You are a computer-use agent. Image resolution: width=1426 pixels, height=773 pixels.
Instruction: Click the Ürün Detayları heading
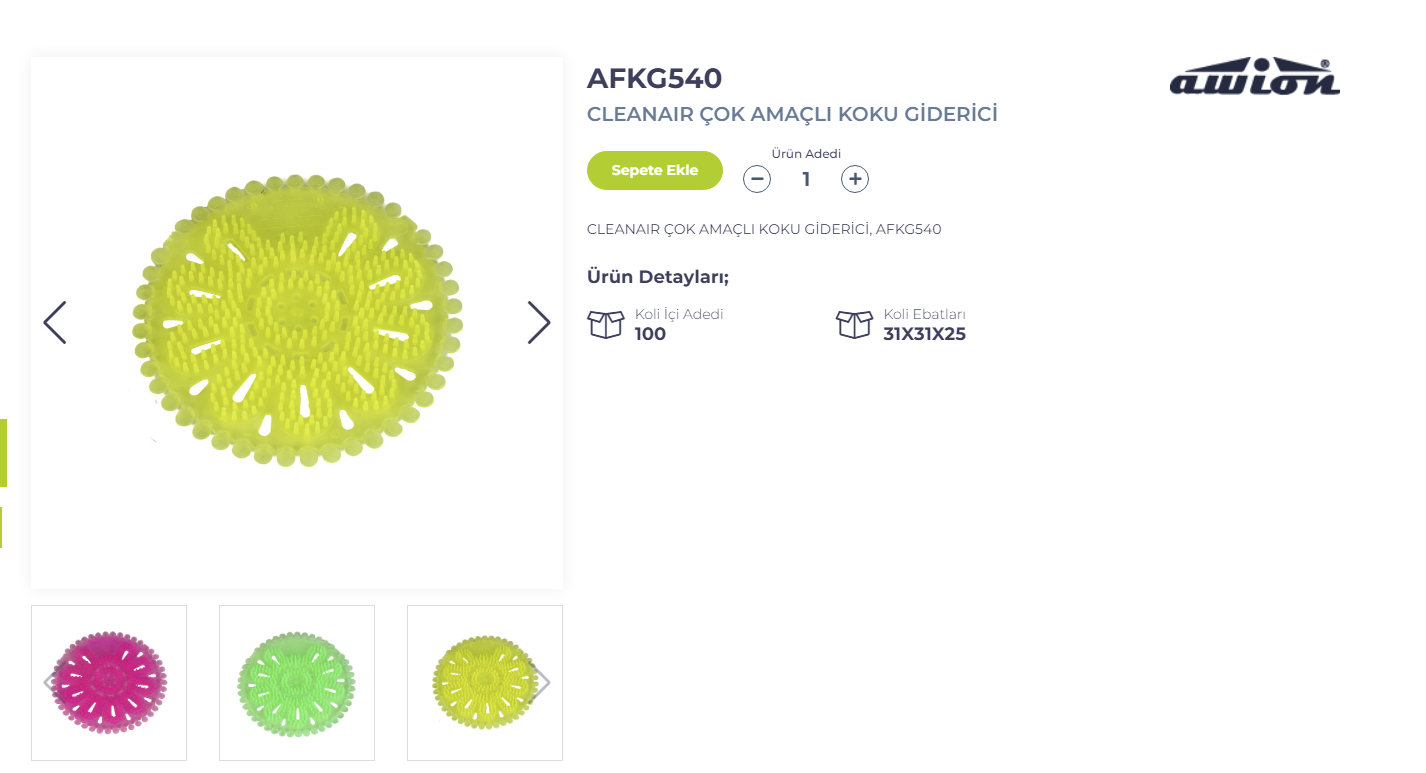[x=658, y=277]
